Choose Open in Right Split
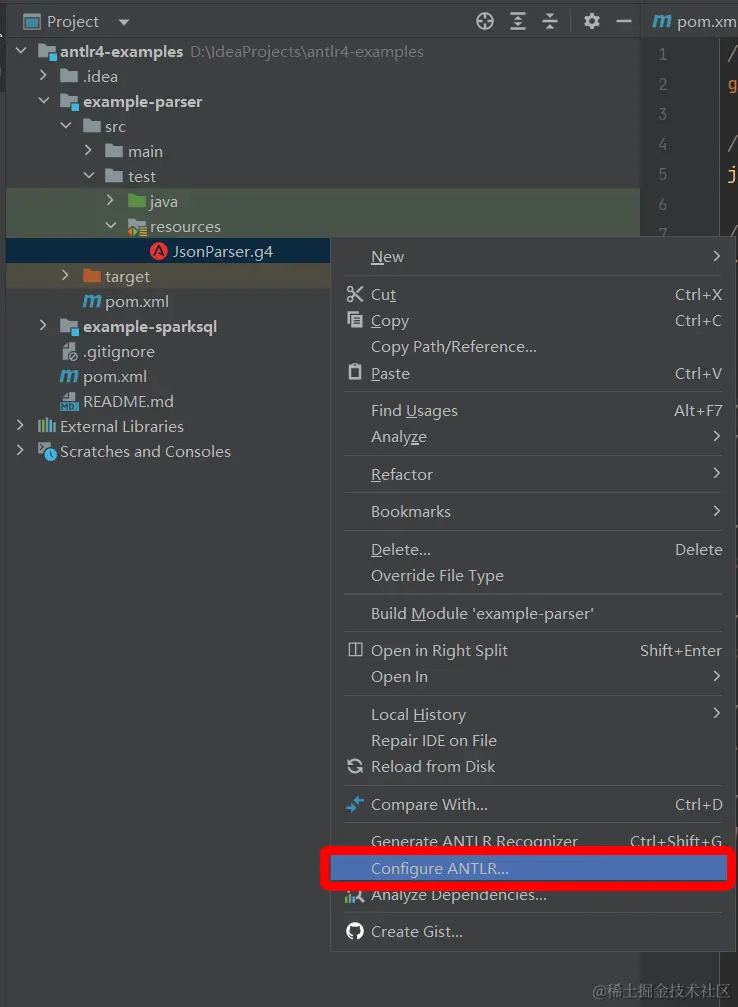Screen dimensions: 738x1007 [x=533, y=651]
